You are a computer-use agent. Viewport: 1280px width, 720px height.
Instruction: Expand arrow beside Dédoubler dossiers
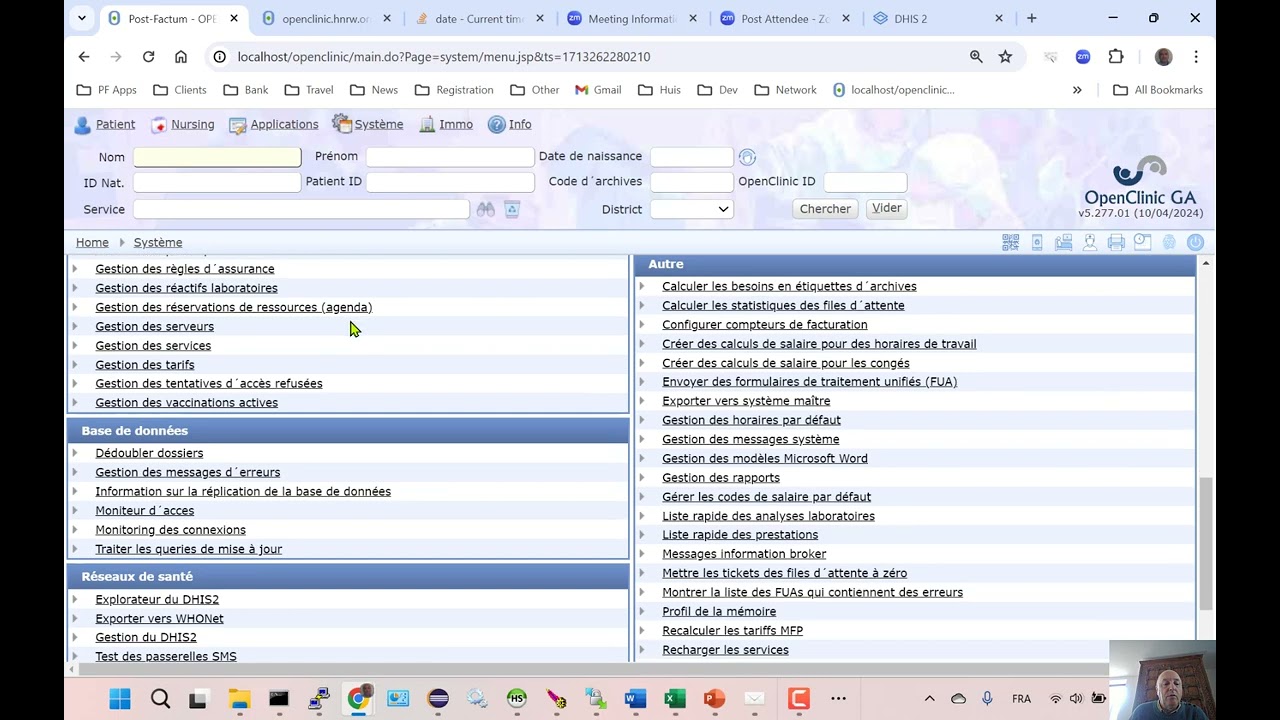point(75,453)
